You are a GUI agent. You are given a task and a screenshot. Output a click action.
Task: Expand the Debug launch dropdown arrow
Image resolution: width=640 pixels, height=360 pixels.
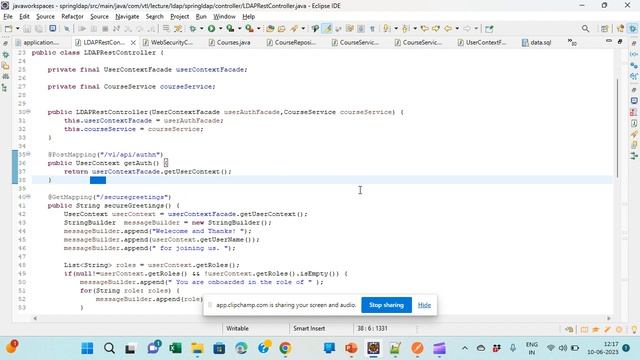click(x=201, y=29)
